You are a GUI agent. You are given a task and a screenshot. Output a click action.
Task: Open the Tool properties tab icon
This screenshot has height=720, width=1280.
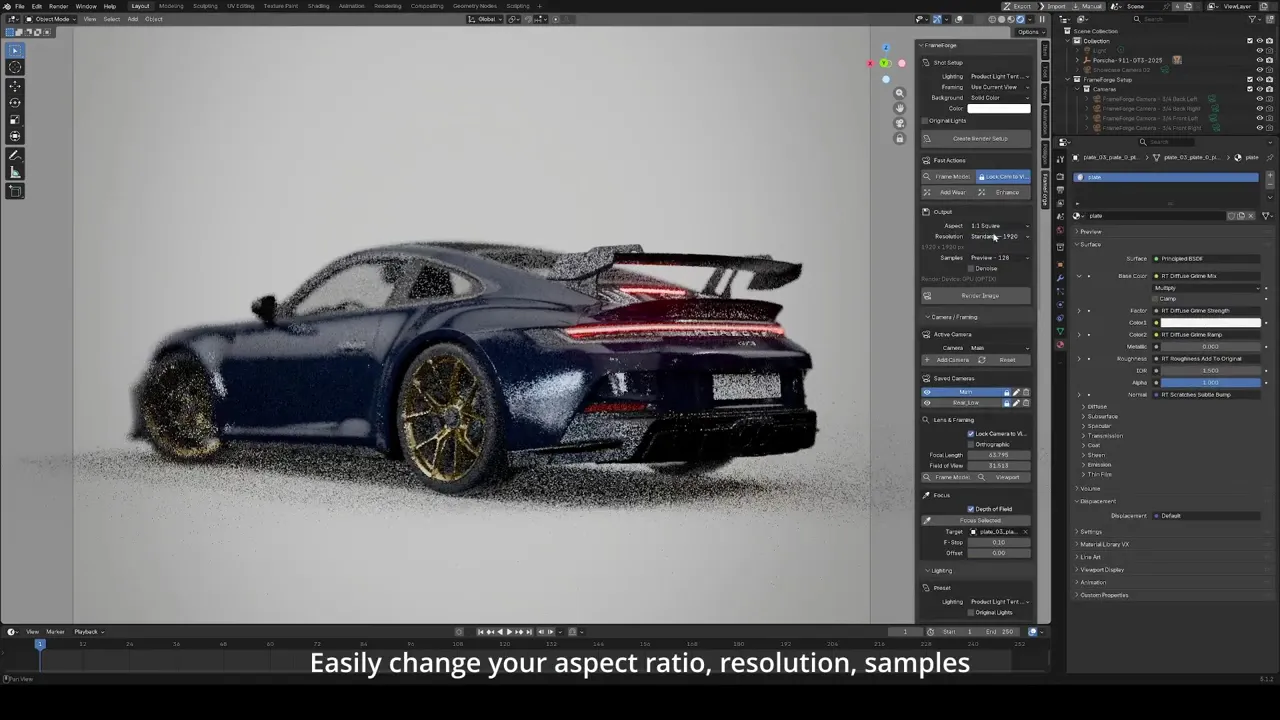coord(1060,159)
